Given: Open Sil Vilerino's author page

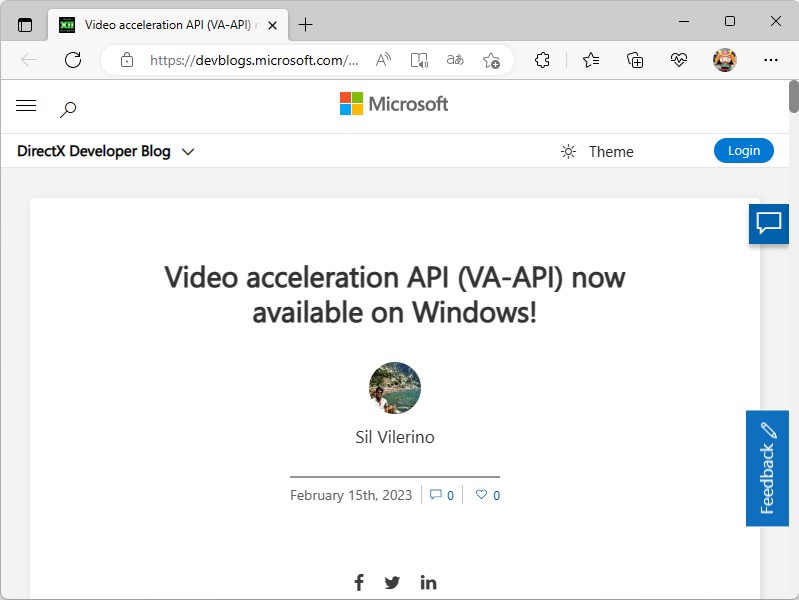Looking at the screenshot, I should 395,437.
